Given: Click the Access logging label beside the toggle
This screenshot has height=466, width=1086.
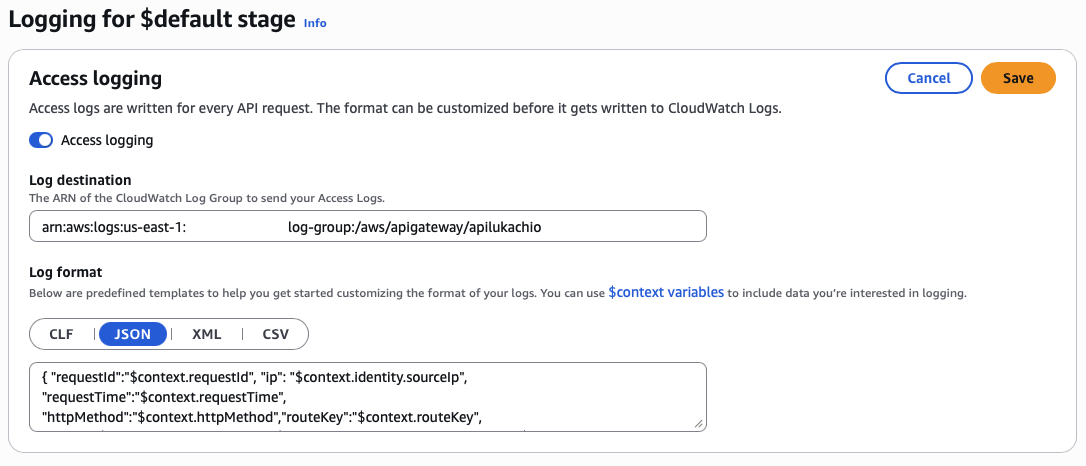Looking at the screenshot, I should (107, 140).
